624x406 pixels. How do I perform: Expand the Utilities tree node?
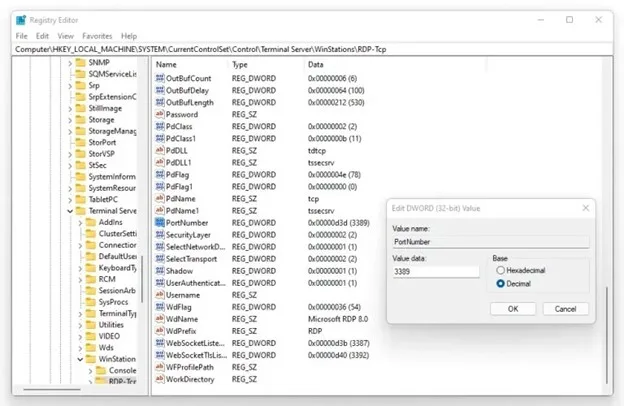[x=80, y=325]
